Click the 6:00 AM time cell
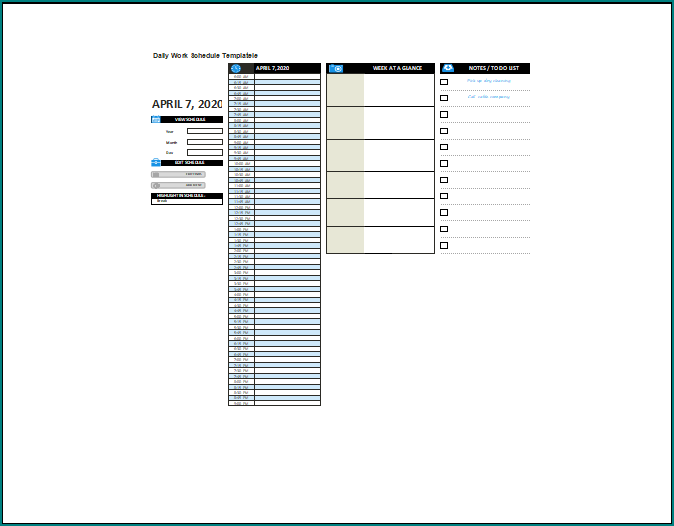The image size is (674, 526). (241, 76)
